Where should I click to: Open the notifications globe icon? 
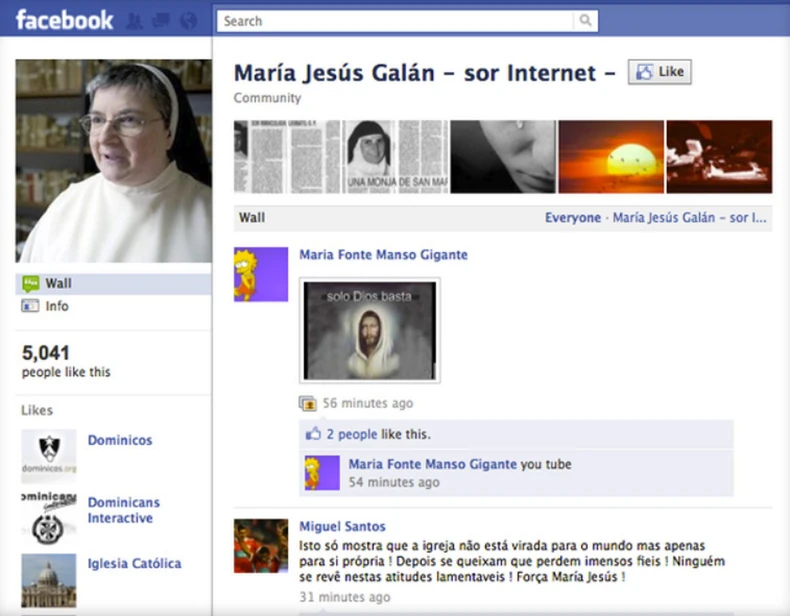[187, 20]
